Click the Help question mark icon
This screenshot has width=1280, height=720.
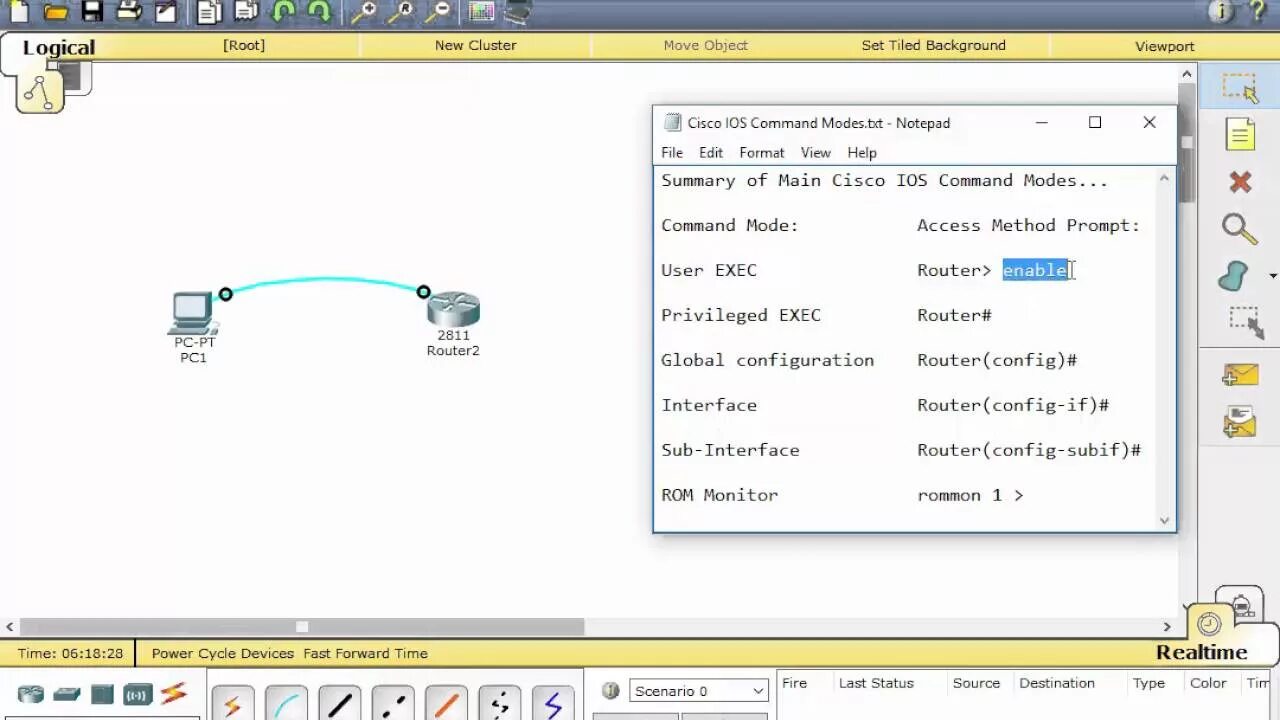tap(1258, 12)
